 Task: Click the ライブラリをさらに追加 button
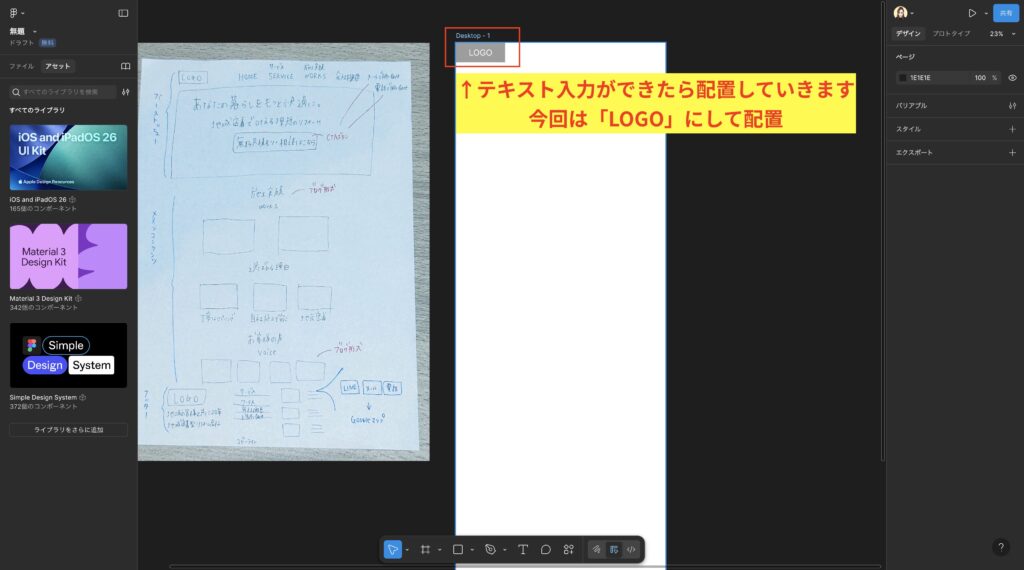(x=68, y=429)
